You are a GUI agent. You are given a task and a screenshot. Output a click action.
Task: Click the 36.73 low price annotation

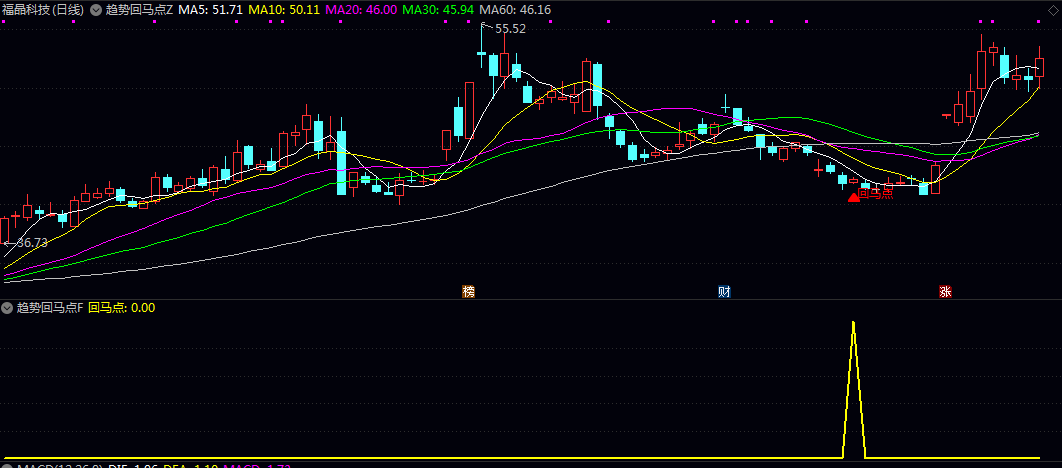pos(30,243)
